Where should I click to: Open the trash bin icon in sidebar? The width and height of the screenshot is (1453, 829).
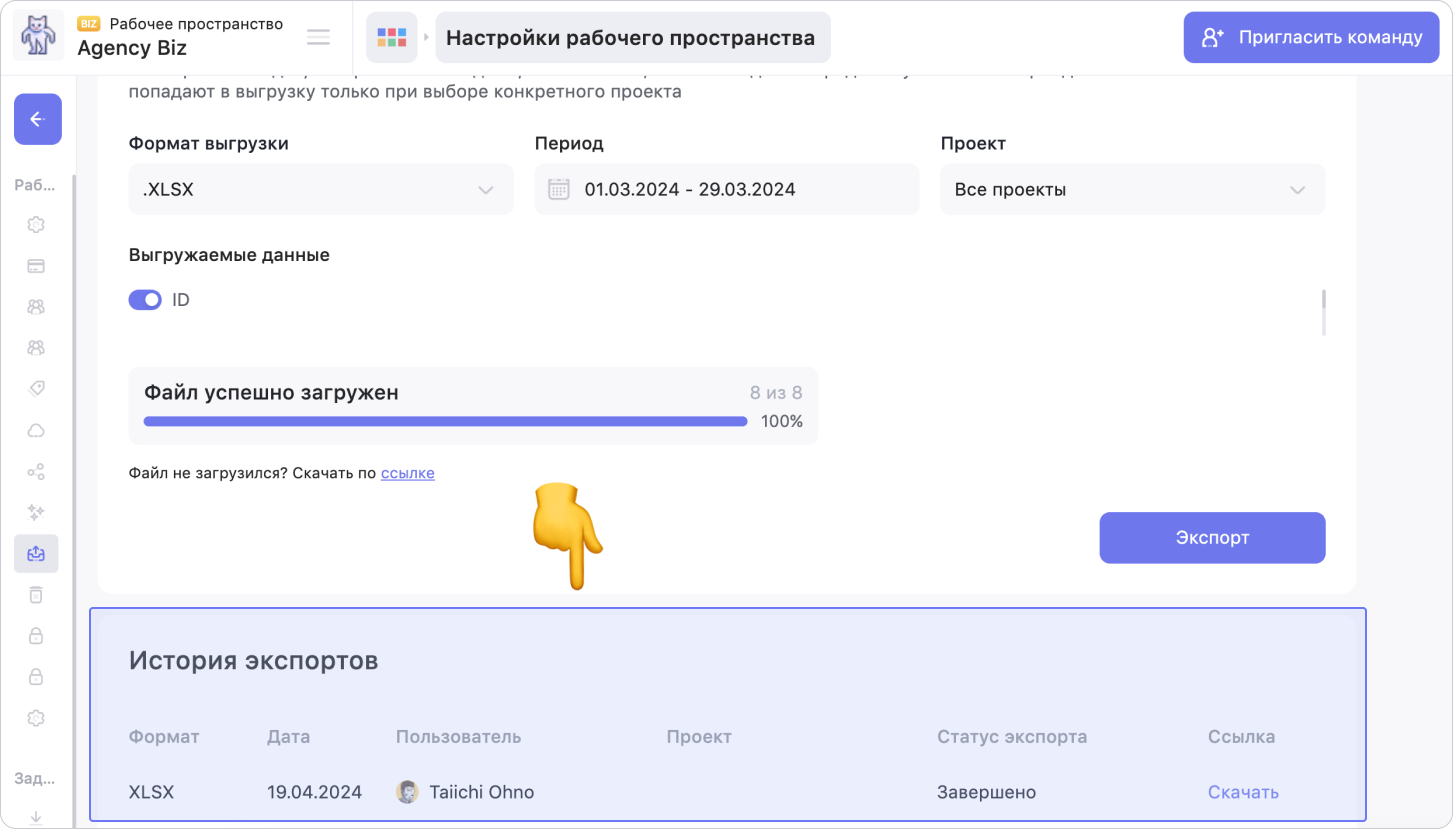coord(36,595)
